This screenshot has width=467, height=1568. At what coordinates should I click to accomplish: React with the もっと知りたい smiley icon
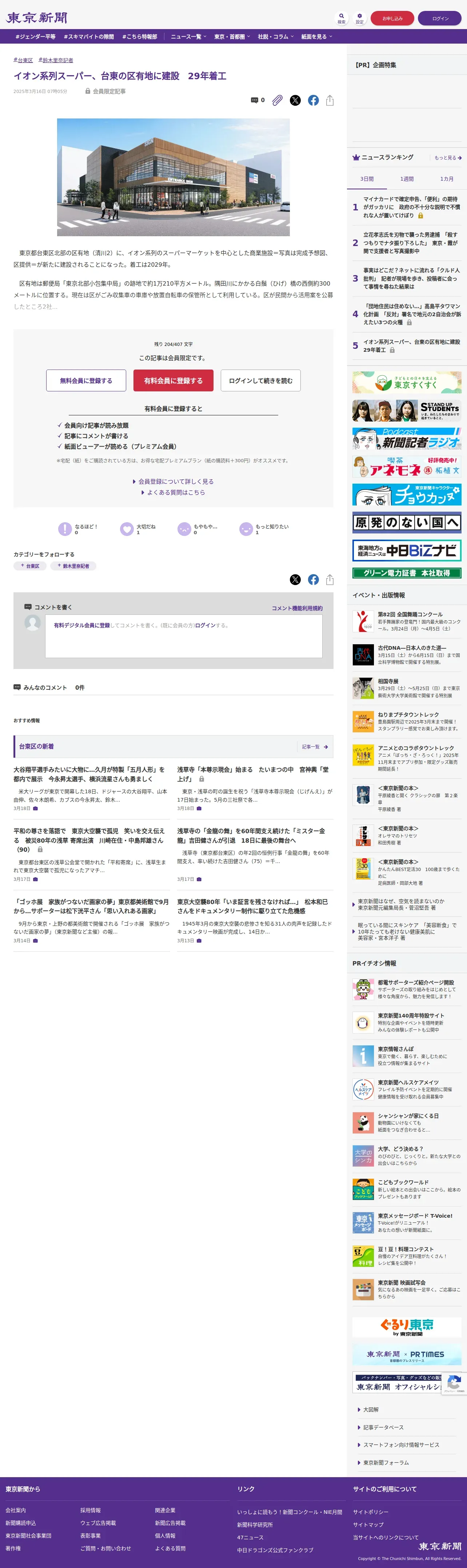[246, 529]
